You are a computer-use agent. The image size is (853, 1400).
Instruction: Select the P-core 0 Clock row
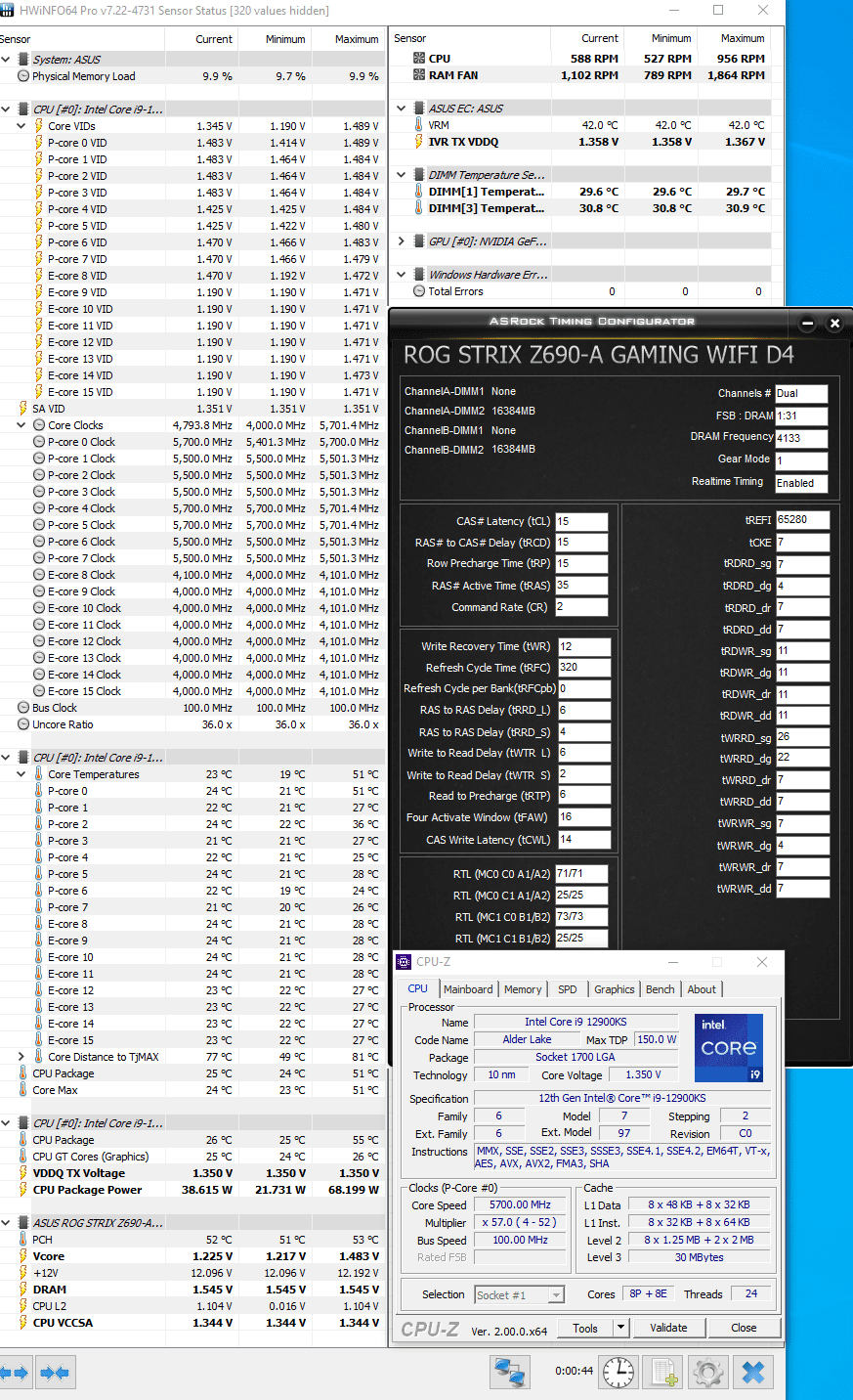point(191,442)
